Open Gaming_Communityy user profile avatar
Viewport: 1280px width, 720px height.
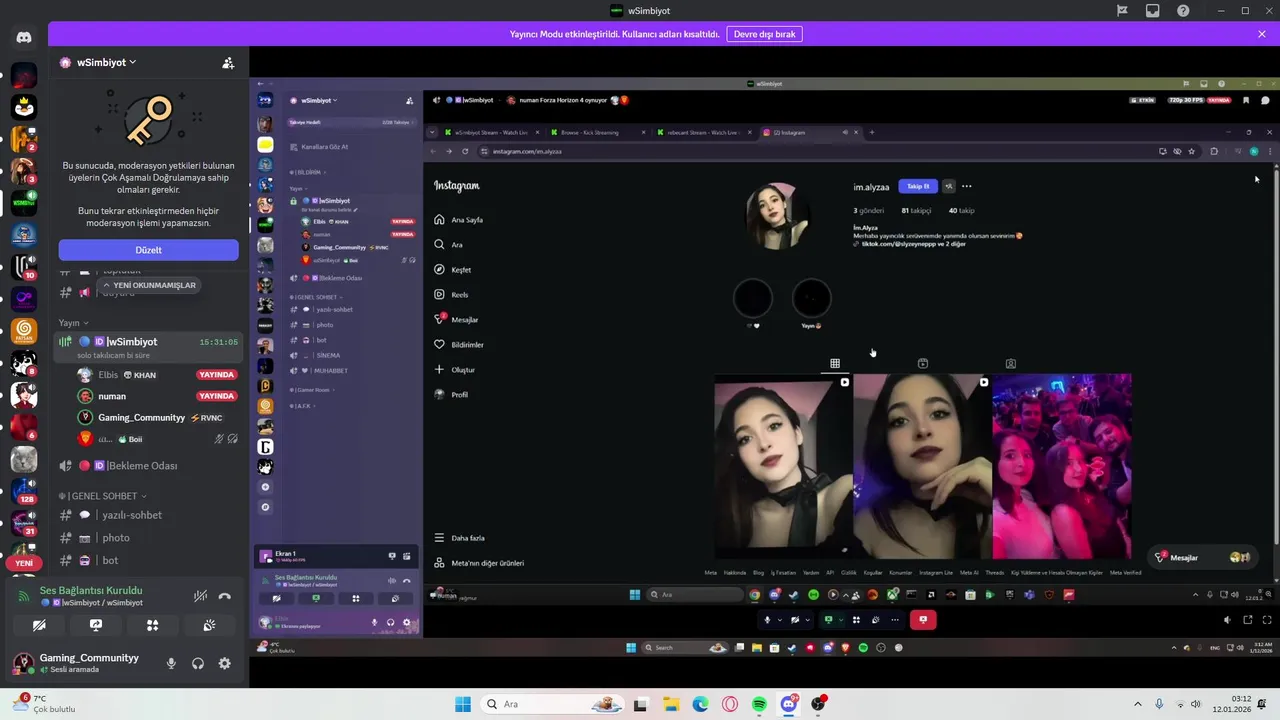[x=24, y=662]
